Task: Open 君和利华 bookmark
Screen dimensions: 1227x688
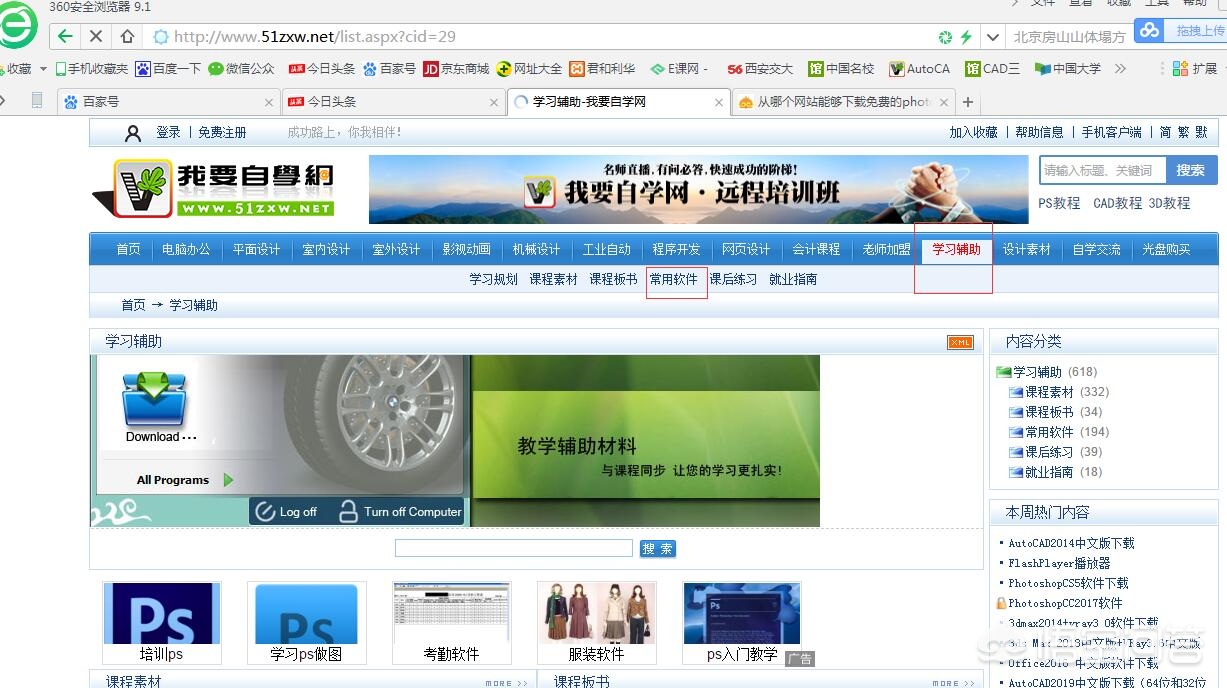Action: coord(602,69)
